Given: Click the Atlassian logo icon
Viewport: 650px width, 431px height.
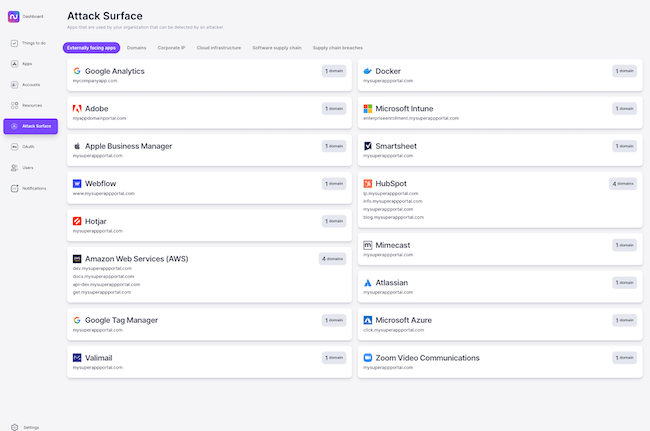Looking at the screenshot, I should [368, 283].
